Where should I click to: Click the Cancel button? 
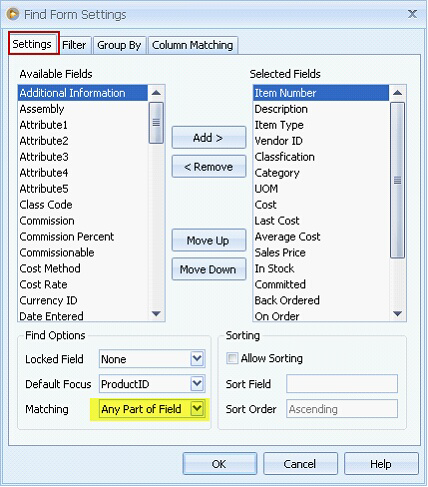click(300, 464)
